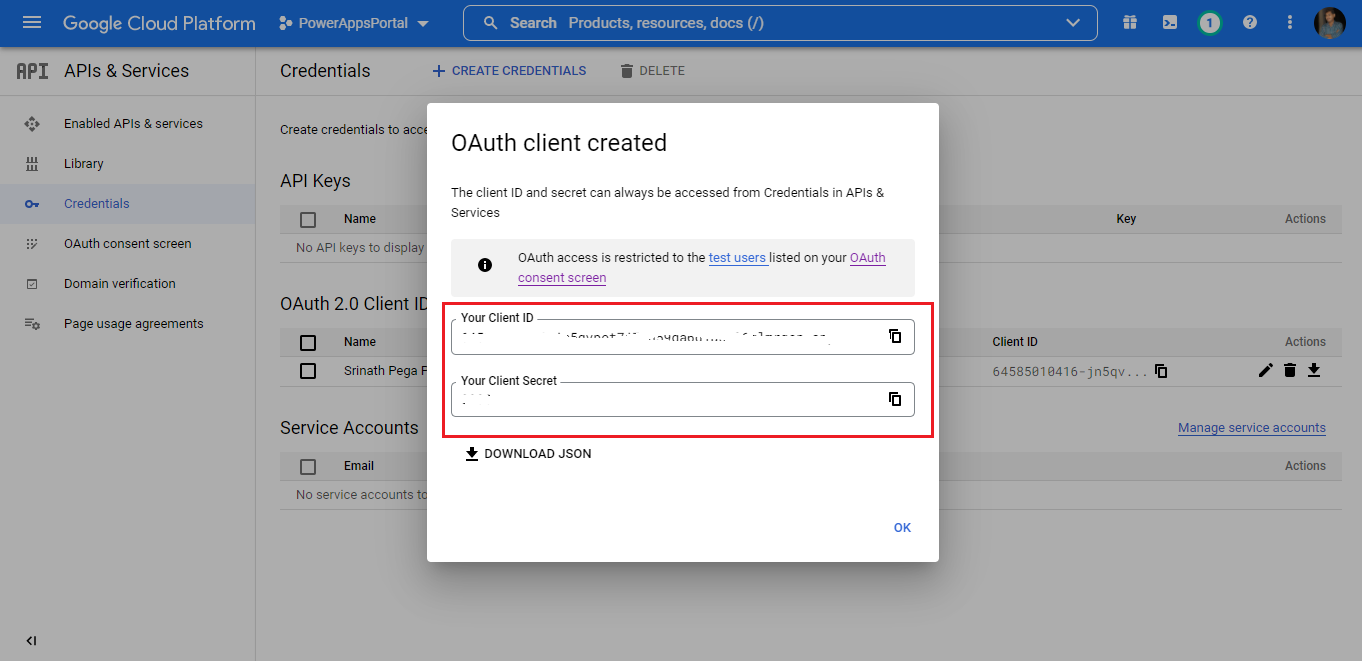Image resolution: width=1362 pixels, height=661 pixels.
Task: Expand the search bar dropdown chevron
Action: tap(1073, 23)
